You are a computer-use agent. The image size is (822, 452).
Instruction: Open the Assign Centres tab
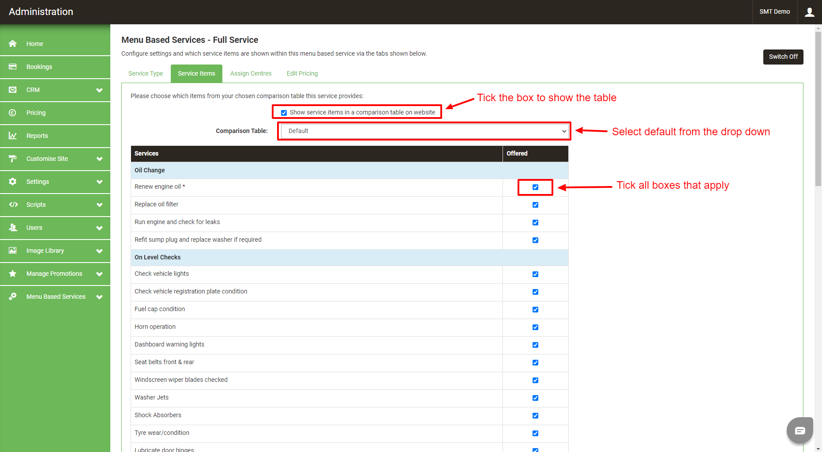click(250, 73)
